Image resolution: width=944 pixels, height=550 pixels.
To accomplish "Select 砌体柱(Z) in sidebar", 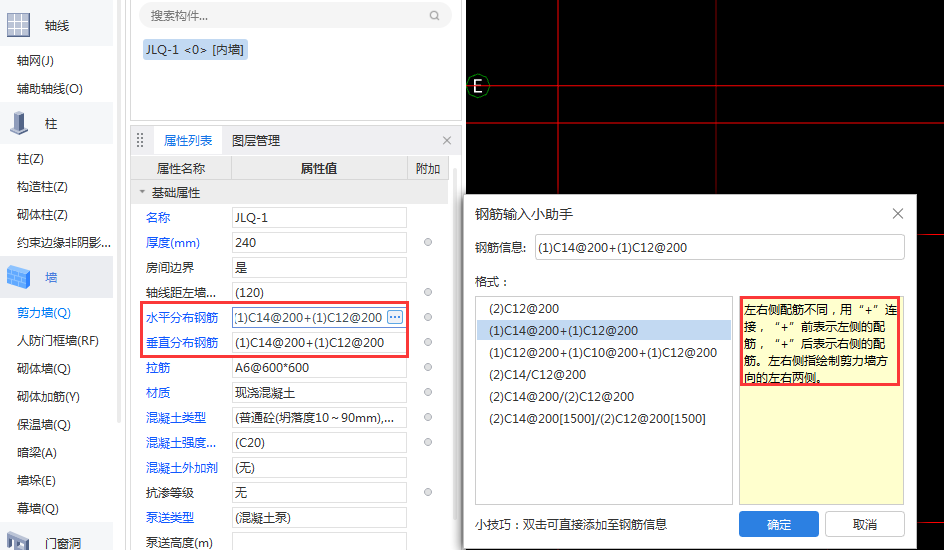I will (42, 214).
